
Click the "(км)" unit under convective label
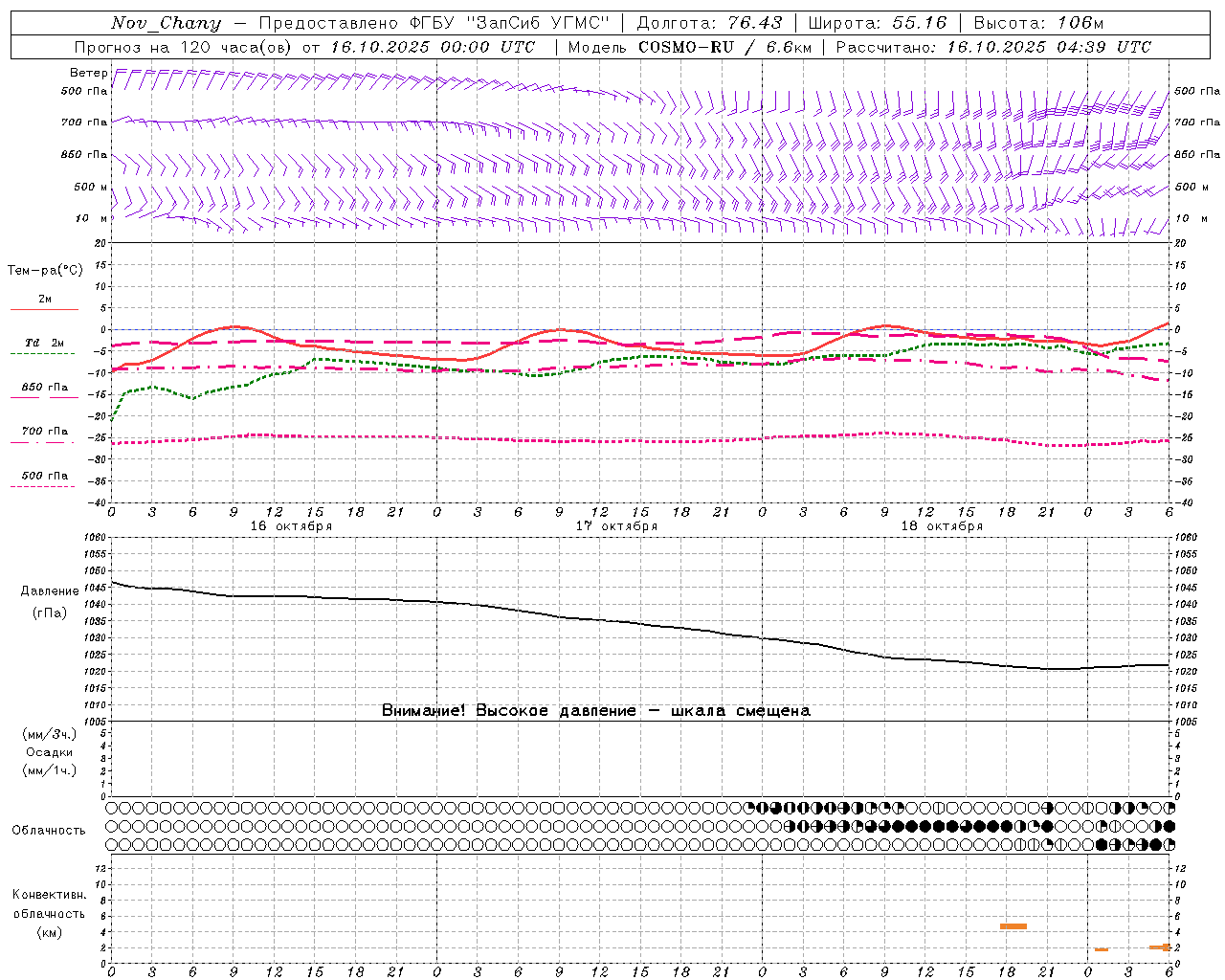pos(50,932)
